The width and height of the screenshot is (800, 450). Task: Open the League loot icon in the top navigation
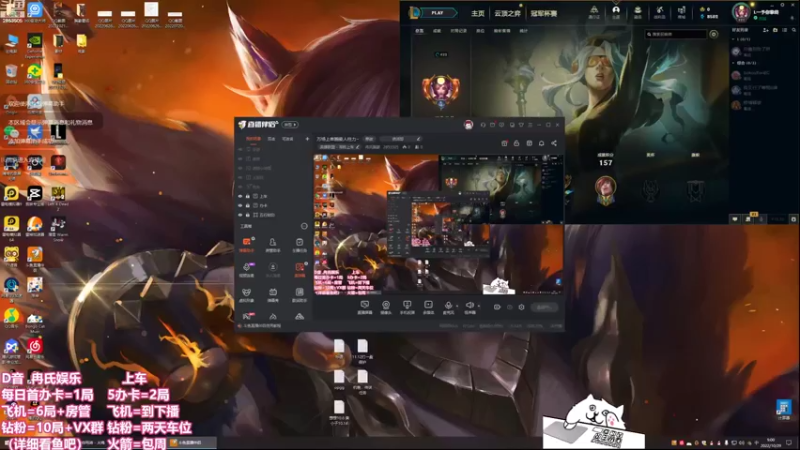pos(660,12)
